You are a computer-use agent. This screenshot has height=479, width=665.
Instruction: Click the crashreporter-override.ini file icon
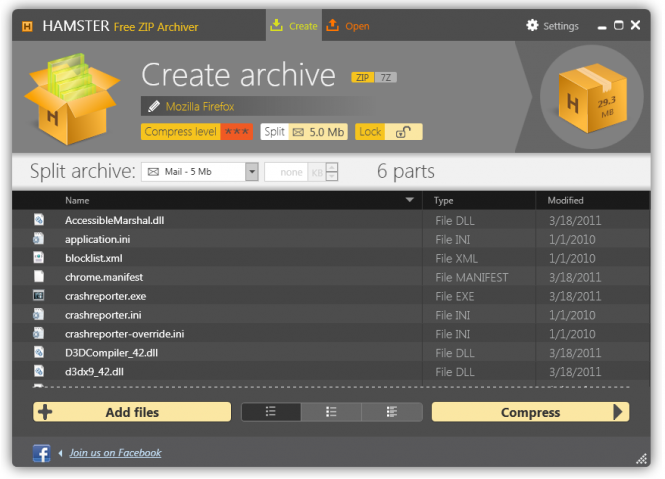pyautogui.click(x=39, y=333)
